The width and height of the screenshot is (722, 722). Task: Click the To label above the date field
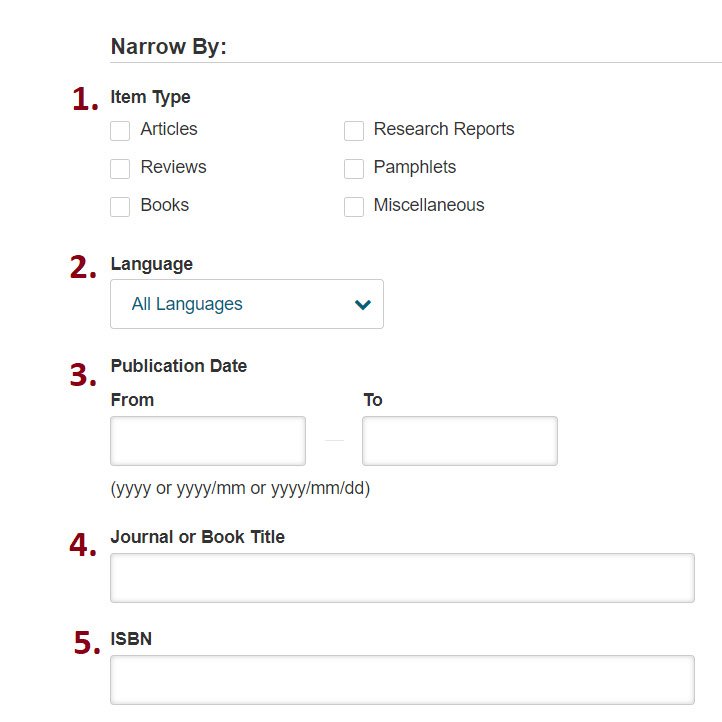373,400
